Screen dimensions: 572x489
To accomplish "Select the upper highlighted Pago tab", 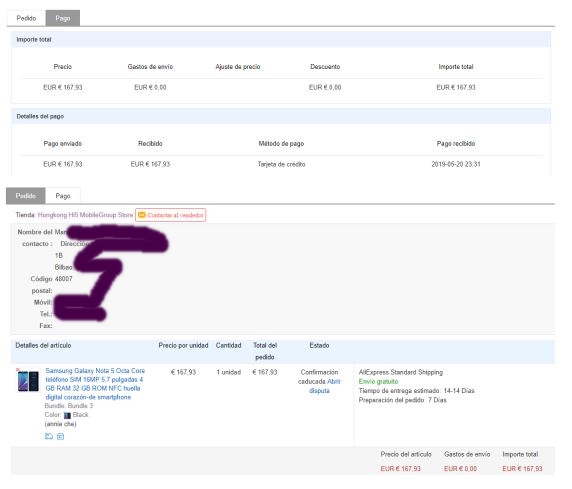I will 63,18.
